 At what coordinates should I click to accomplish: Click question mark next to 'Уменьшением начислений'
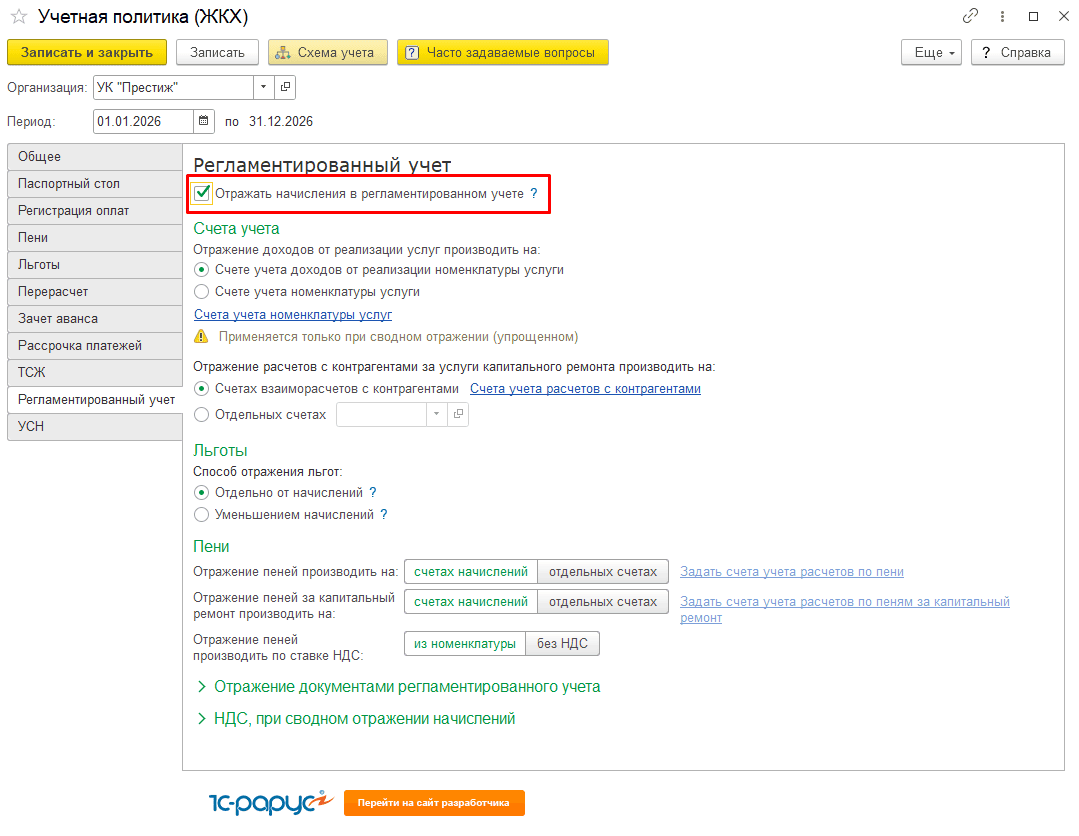click(x=383, y=515)
